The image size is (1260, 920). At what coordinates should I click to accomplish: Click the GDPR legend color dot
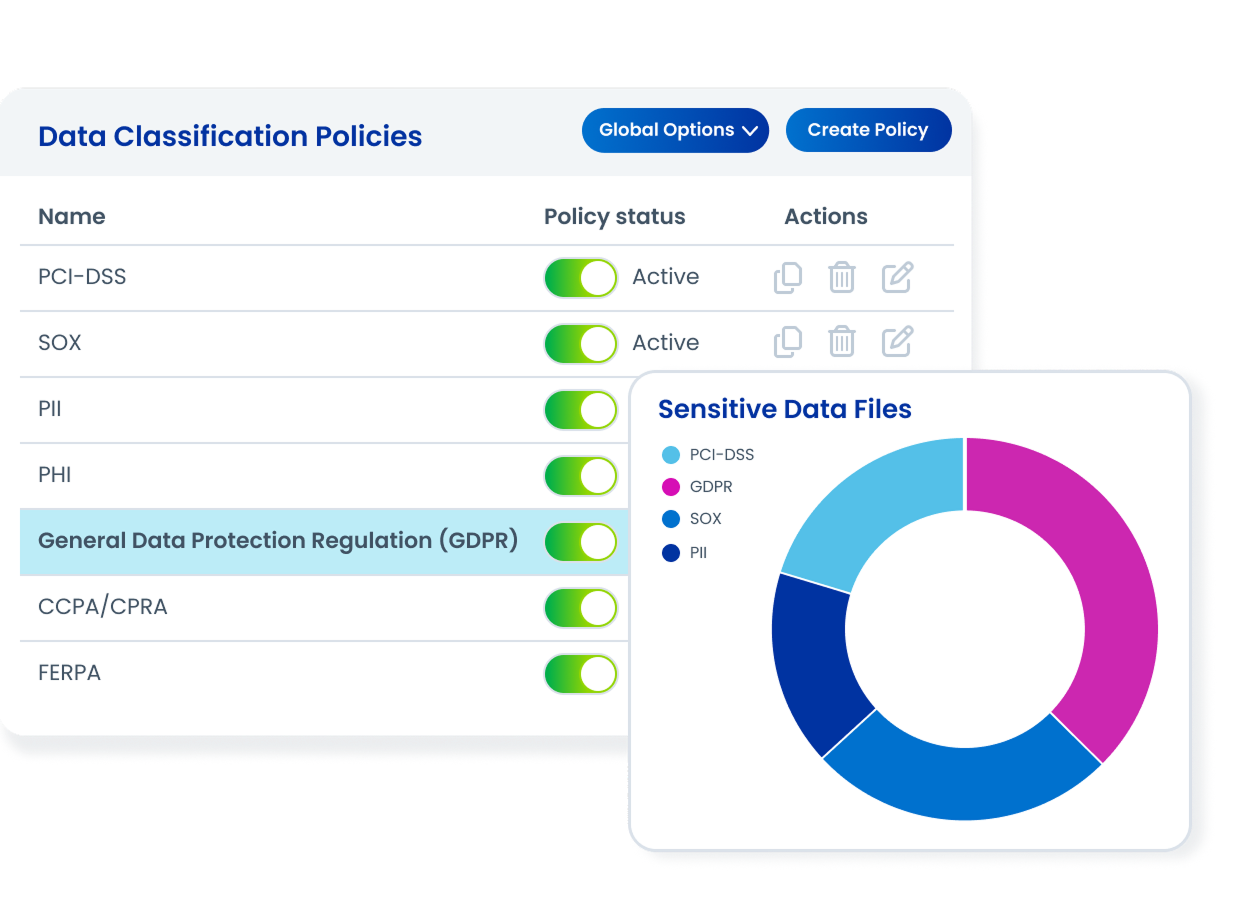pyautogui.click(x=671, y=487)
